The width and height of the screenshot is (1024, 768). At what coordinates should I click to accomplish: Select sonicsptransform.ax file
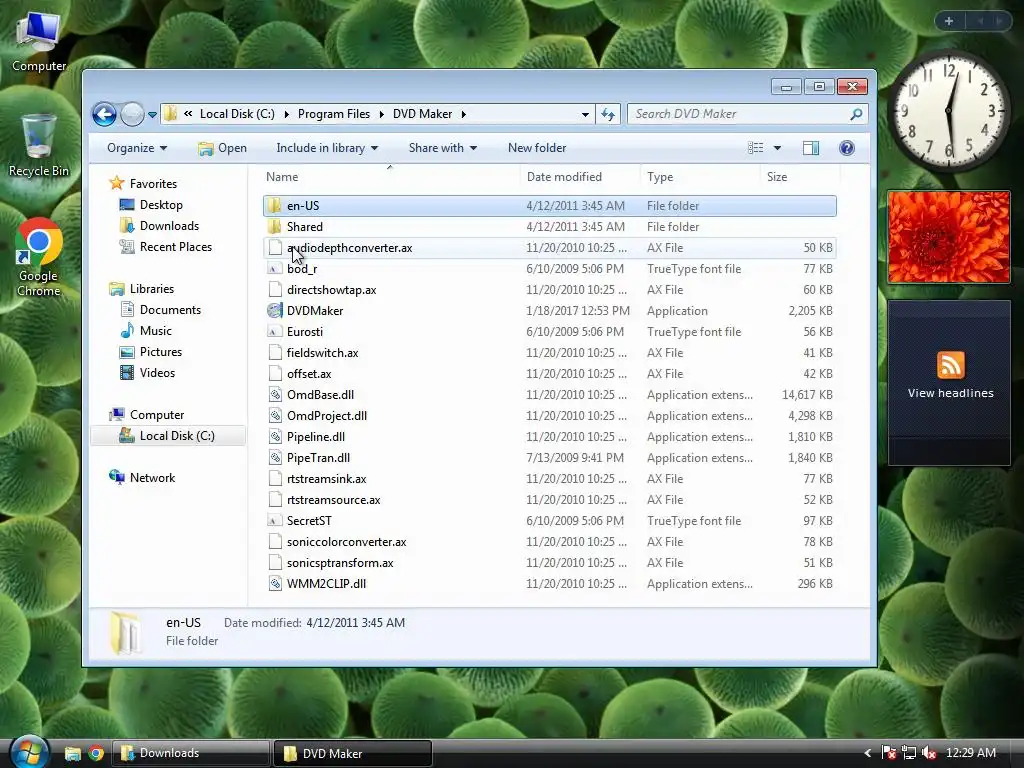tap(550, 563)
